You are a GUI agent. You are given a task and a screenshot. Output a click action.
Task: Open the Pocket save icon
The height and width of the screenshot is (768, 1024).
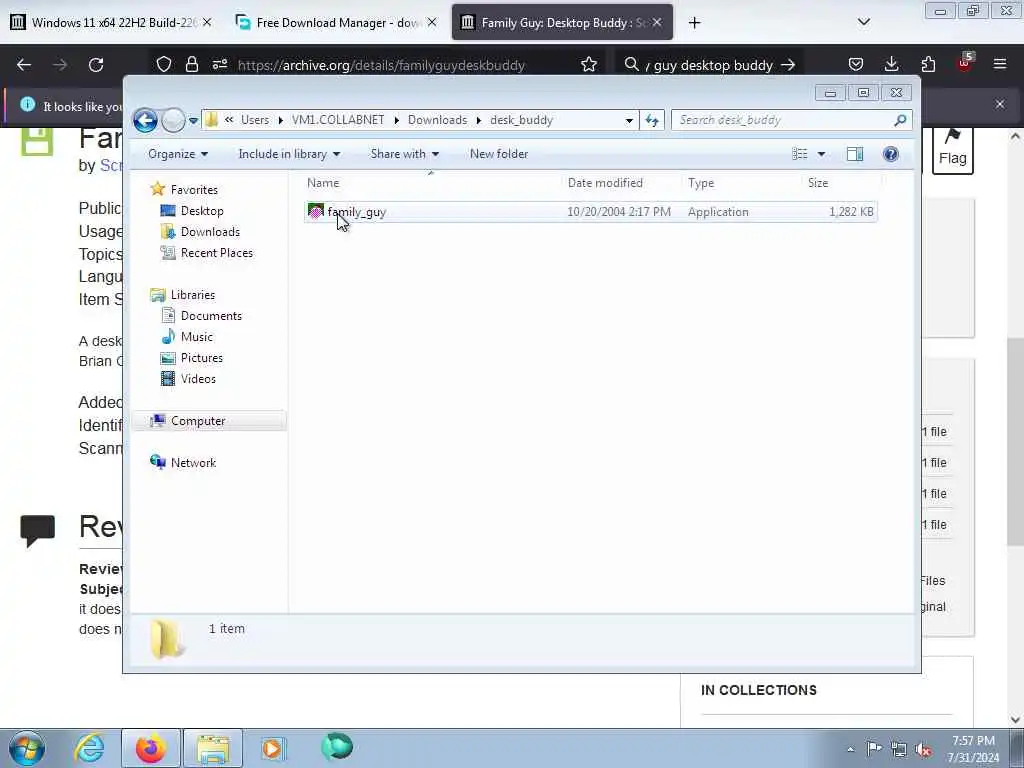tap(856, 65)
